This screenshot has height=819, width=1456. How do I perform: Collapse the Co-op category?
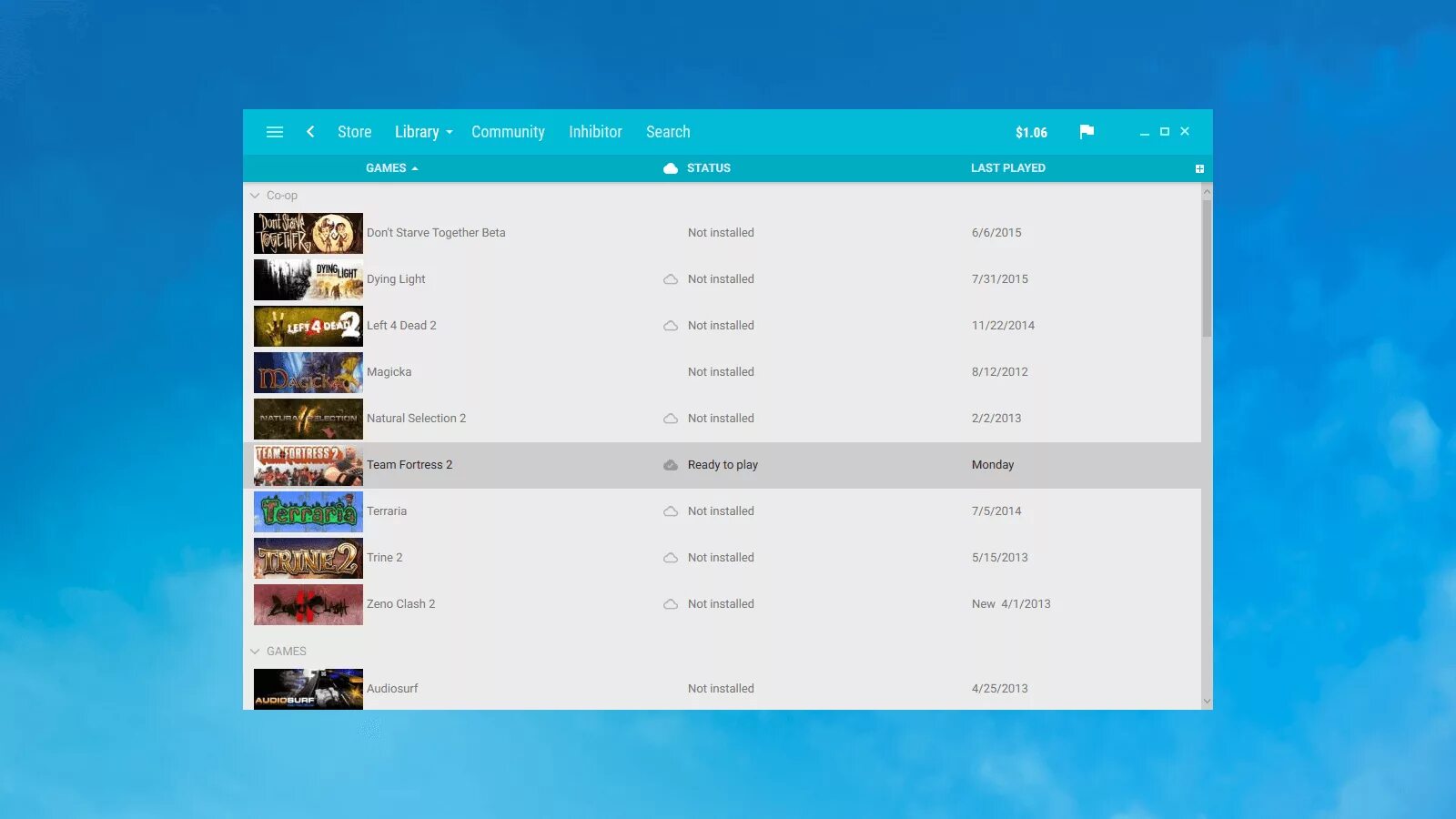point(255,196)
